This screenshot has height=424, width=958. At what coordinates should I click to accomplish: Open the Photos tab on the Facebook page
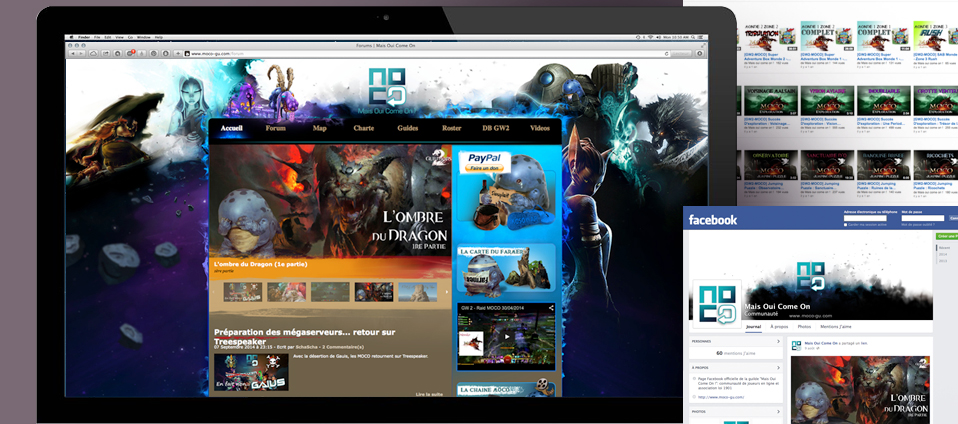pyautogui.click(x=805, y=327)
